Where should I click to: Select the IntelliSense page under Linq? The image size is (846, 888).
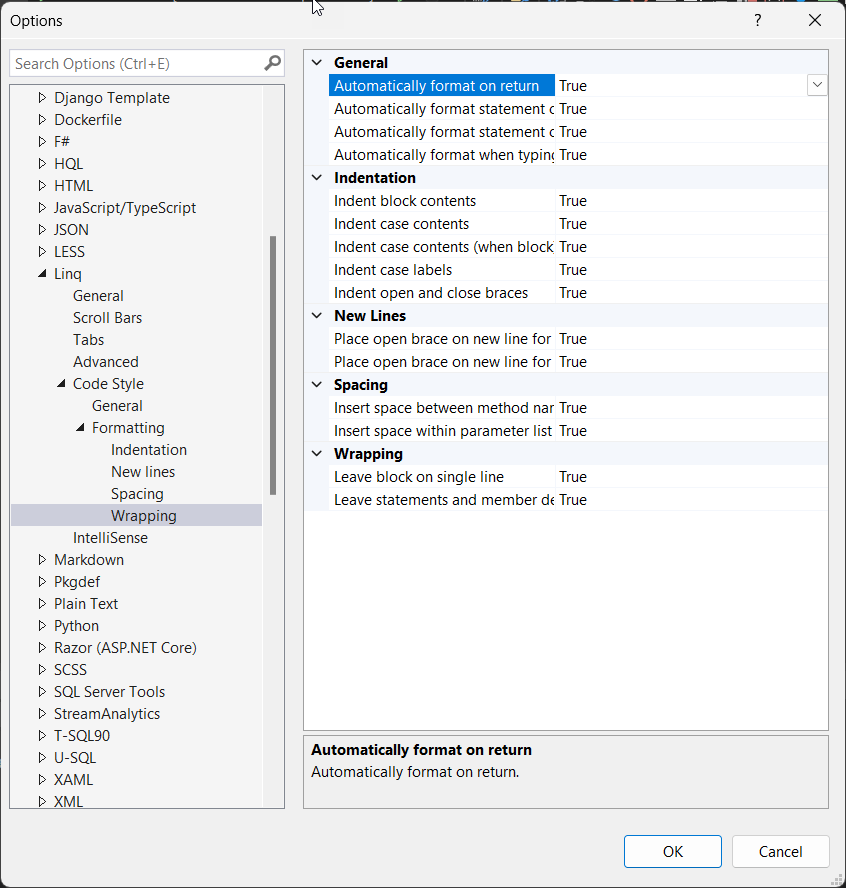point(110,537)
